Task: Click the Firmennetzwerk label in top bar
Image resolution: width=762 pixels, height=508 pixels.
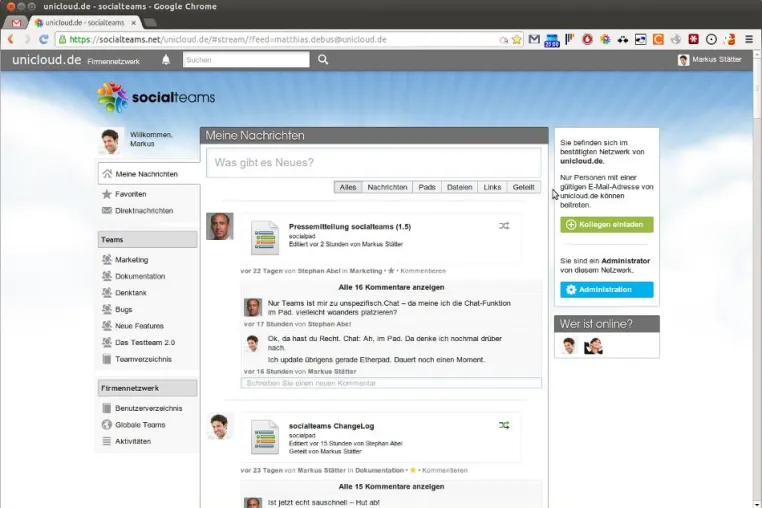Action: click(113, 61)
